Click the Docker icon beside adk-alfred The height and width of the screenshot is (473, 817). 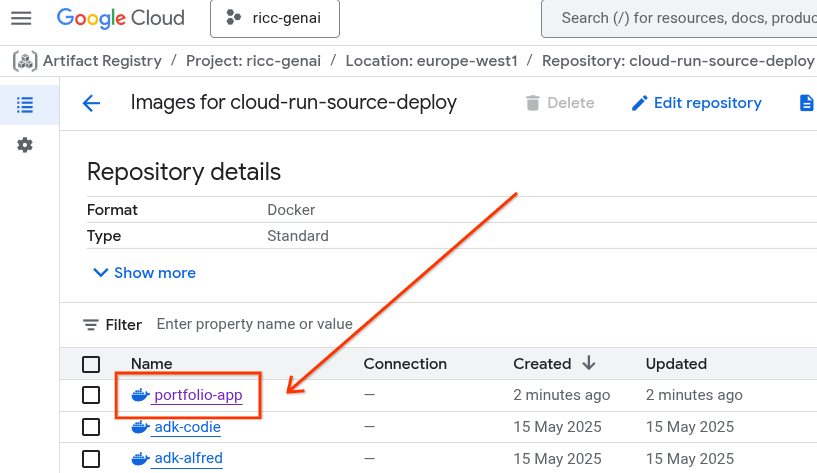click(140, 459)
